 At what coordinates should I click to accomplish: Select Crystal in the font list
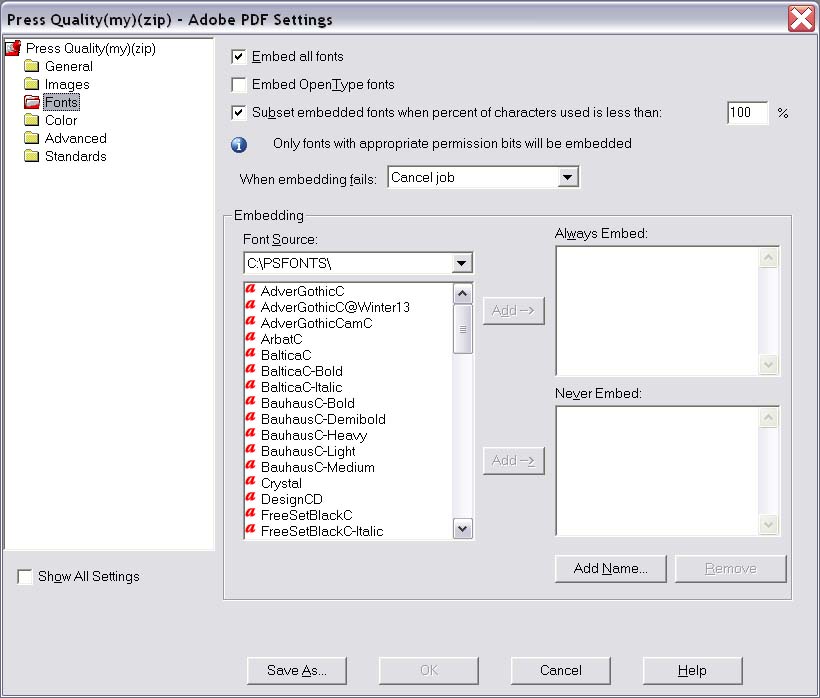pos(281,484)
